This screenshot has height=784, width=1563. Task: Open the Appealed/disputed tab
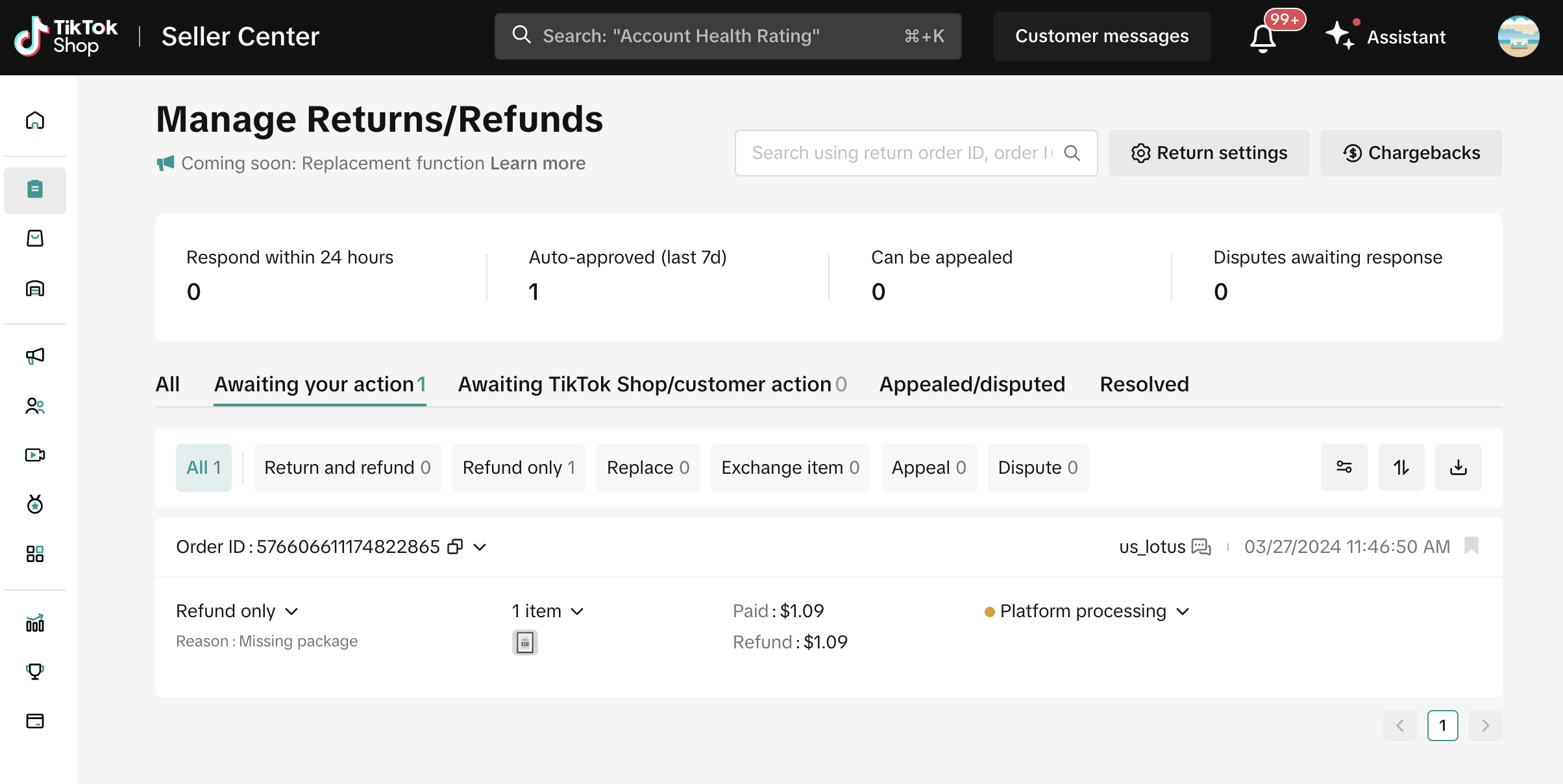(972, 384)
